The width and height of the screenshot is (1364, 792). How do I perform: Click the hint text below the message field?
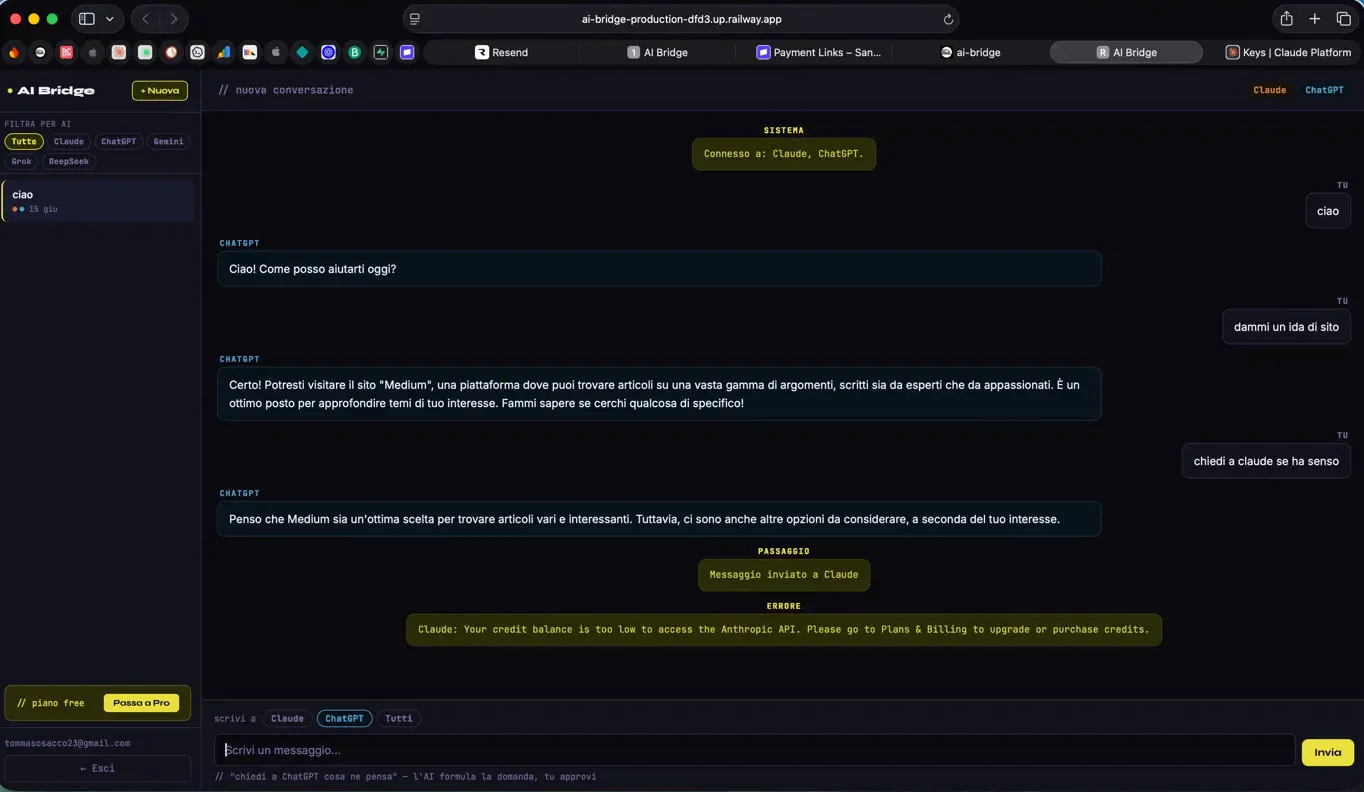click(x=406, y=776)
